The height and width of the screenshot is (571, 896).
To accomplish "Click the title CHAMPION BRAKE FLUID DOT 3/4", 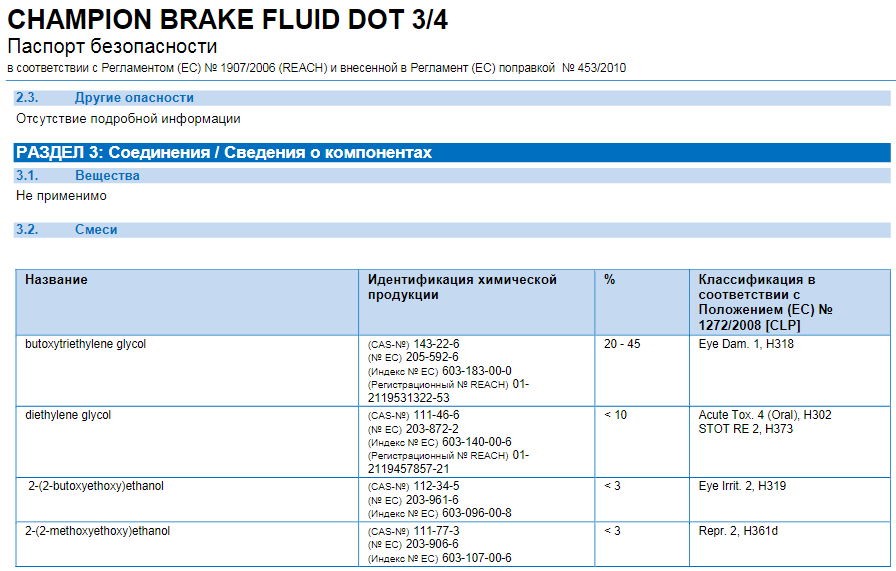I will [x=227, y=19].
